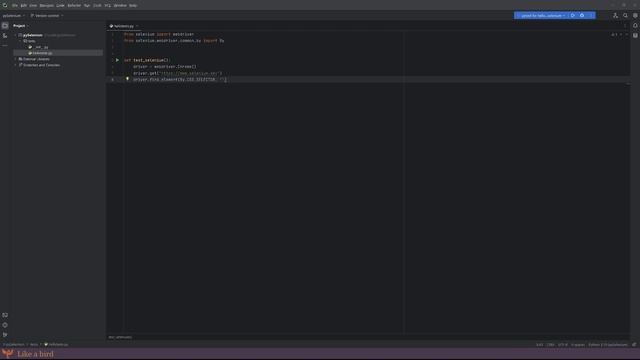The image size is (640, 360).
Task: Click caret position in status bar
Action: [x=540, y=345]
